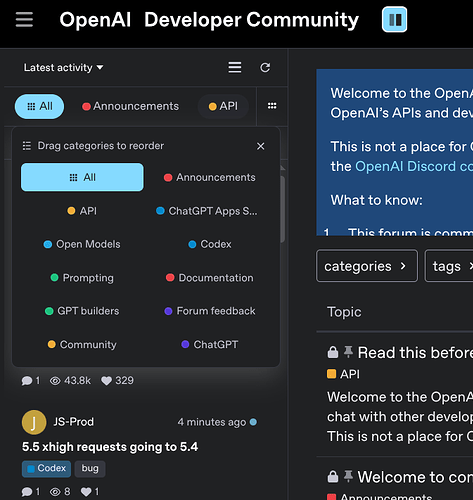Select the API pill in the filter bar
Screen dimensions: 473x500
[x=223, y=106]
